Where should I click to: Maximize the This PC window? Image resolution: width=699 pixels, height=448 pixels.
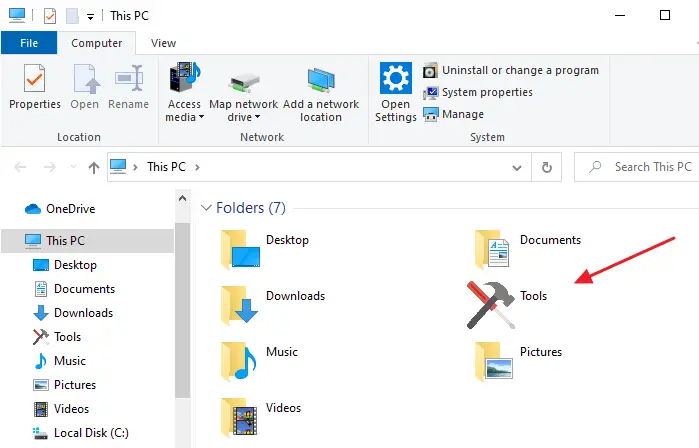pos(665,15)
